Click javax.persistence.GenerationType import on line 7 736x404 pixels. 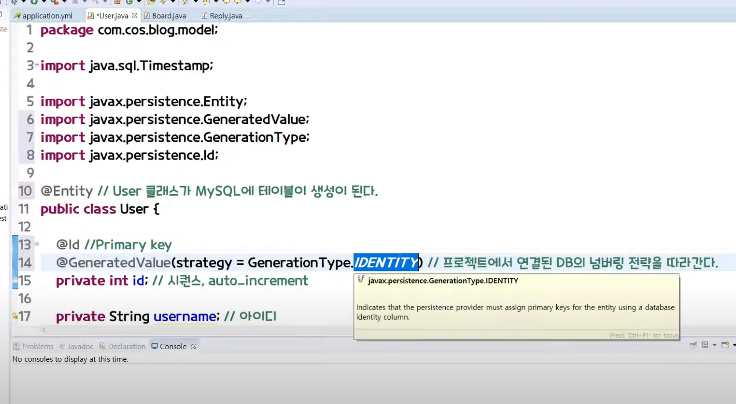click(175, 137)
